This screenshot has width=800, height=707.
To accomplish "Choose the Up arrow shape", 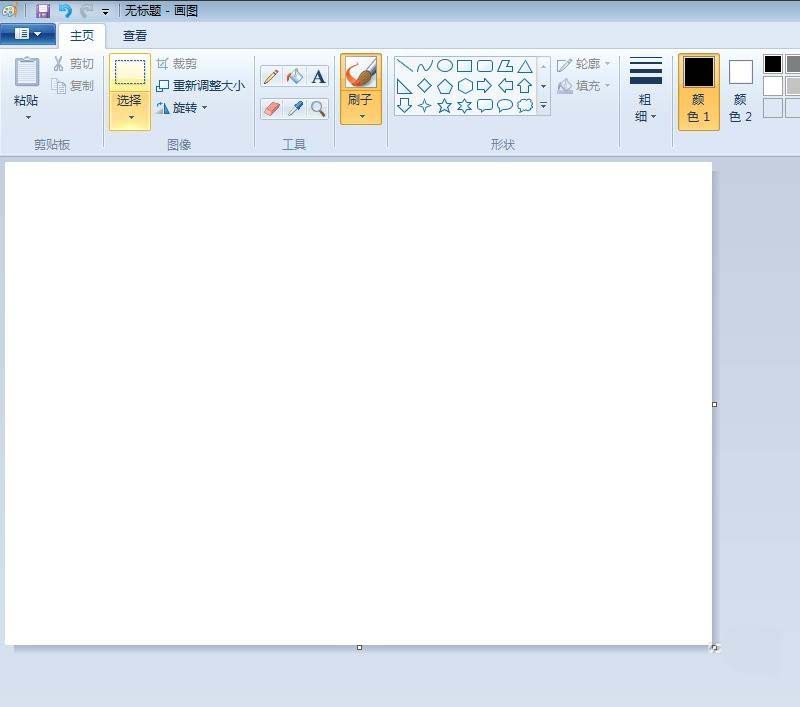I will pos(524,86).
